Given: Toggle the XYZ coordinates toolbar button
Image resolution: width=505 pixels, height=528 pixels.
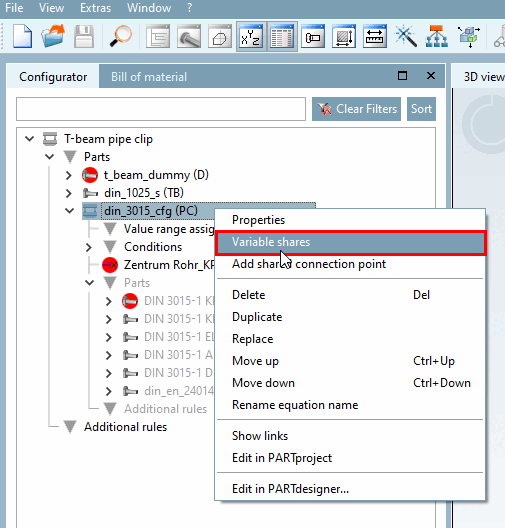Looking at the screenshot, I should point(251,36).
